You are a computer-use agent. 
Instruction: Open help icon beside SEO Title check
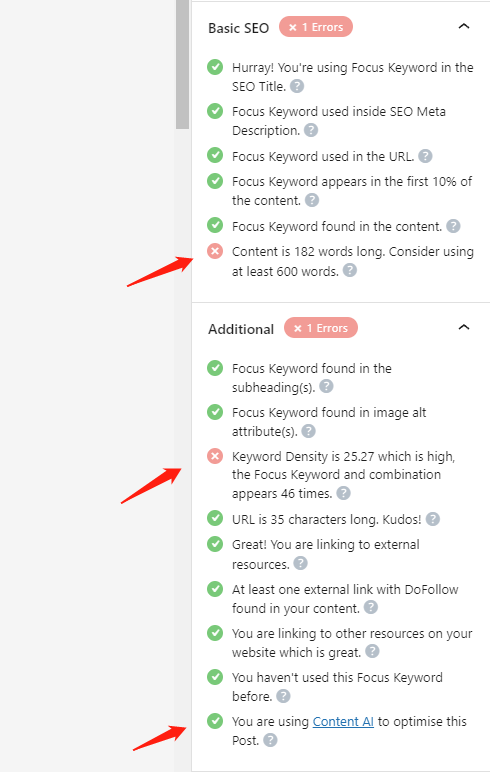click(x=296, y=86)
